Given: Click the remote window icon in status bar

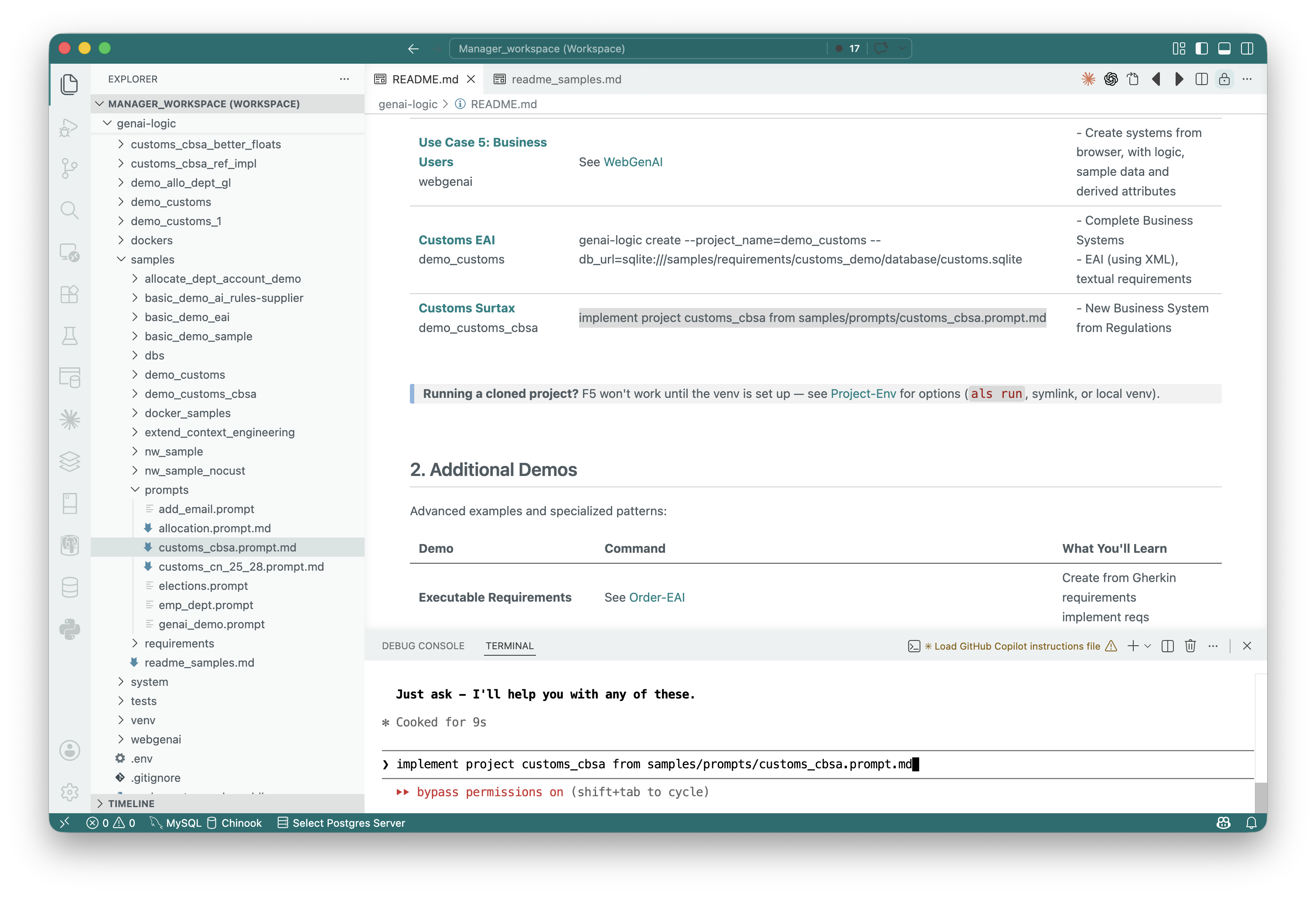Looking at the screenshot, I should [x=65, y=823].
